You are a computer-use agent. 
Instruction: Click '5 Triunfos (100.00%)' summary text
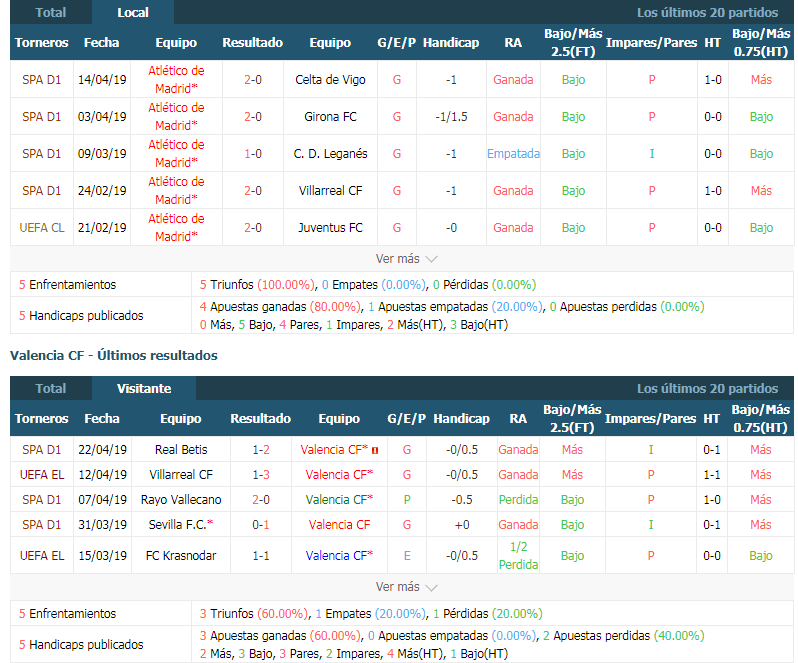pos(258,284)
